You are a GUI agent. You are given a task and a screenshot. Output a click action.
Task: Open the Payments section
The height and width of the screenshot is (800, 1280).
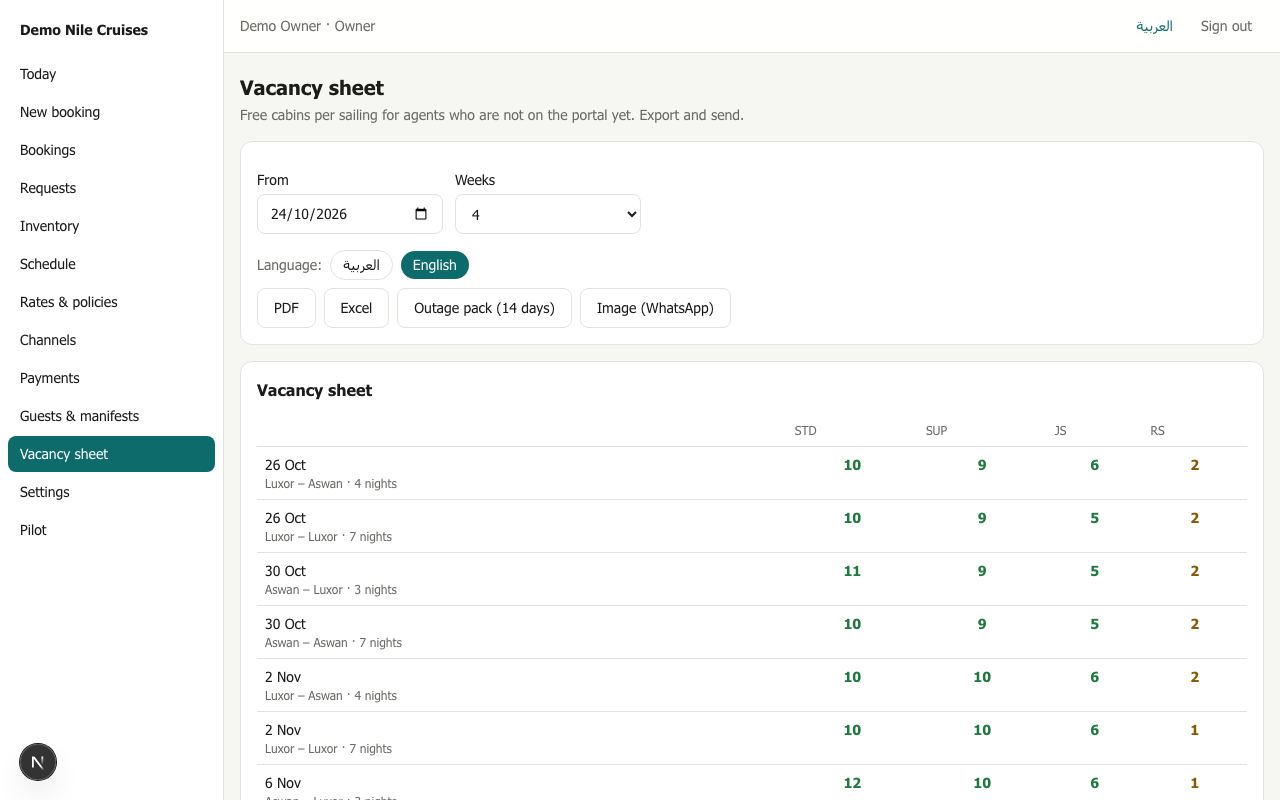111,378
